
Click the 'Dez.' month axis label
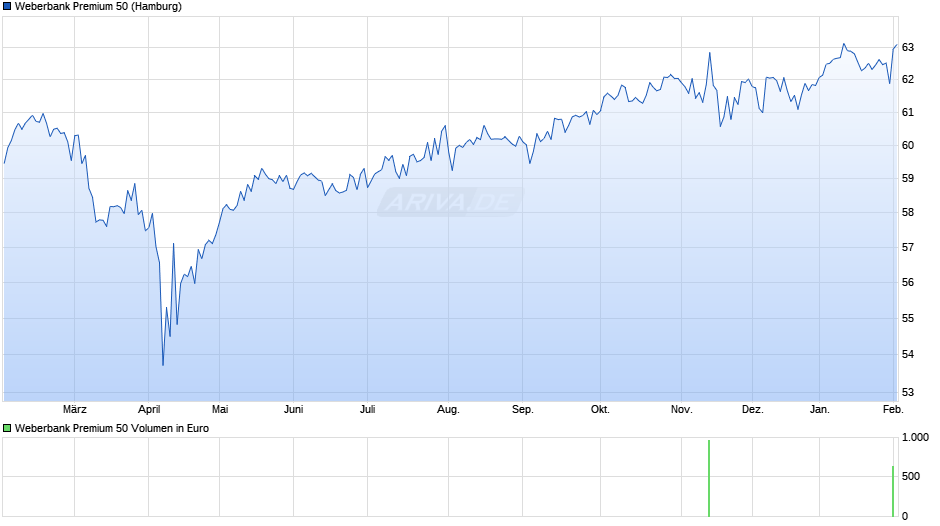[x=753, y=409]
